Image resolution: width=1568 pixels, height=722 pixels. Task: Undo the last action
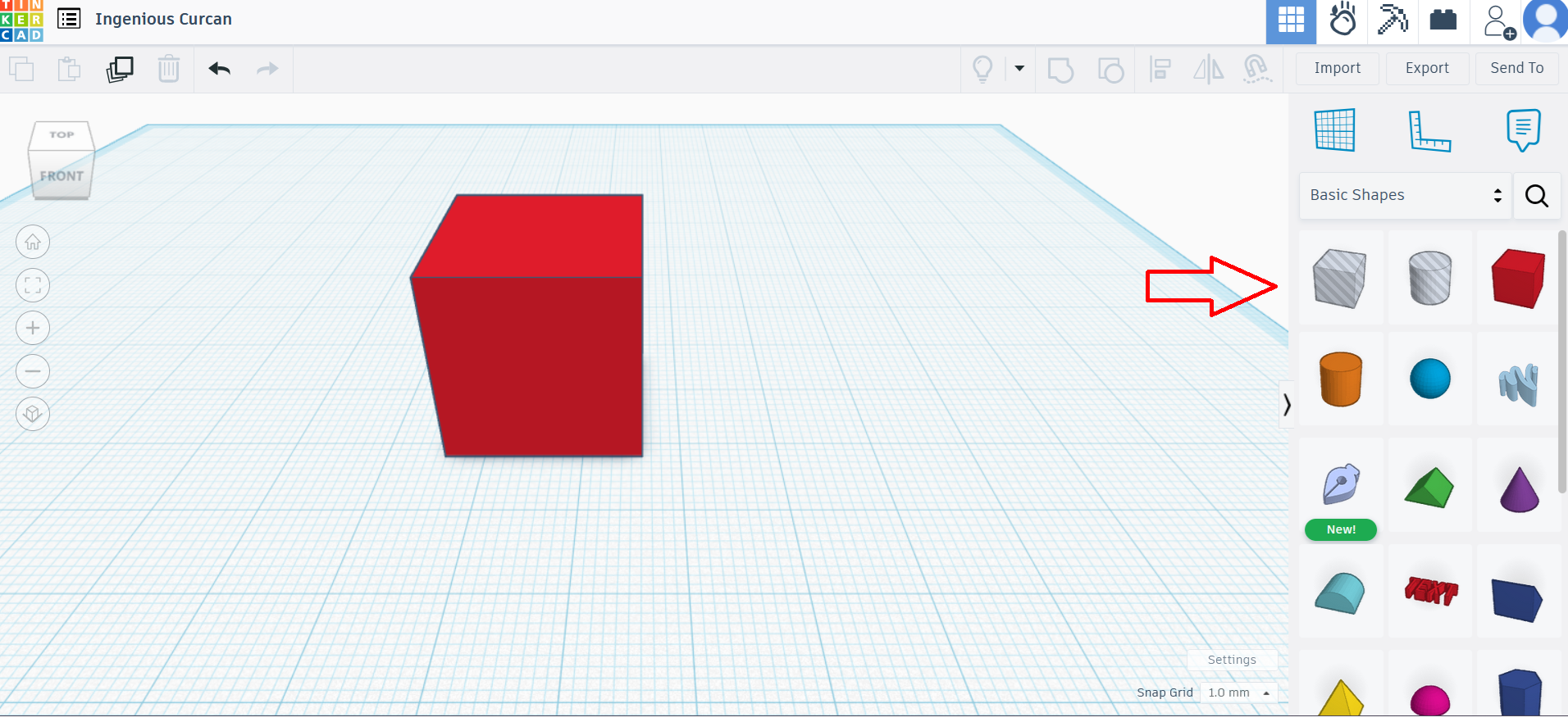(x=219, y=69)
